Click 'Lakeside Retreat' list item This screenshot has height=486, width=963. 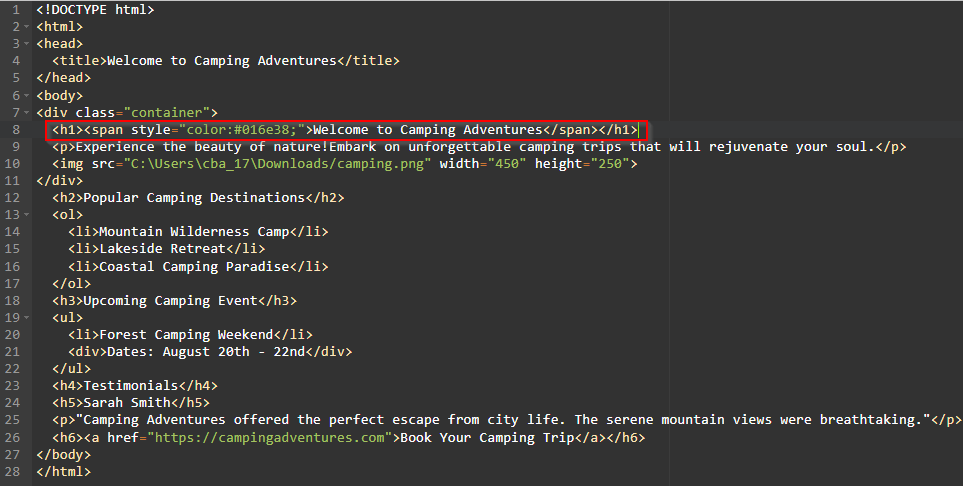pyautogui.click(x=163, y=249)
